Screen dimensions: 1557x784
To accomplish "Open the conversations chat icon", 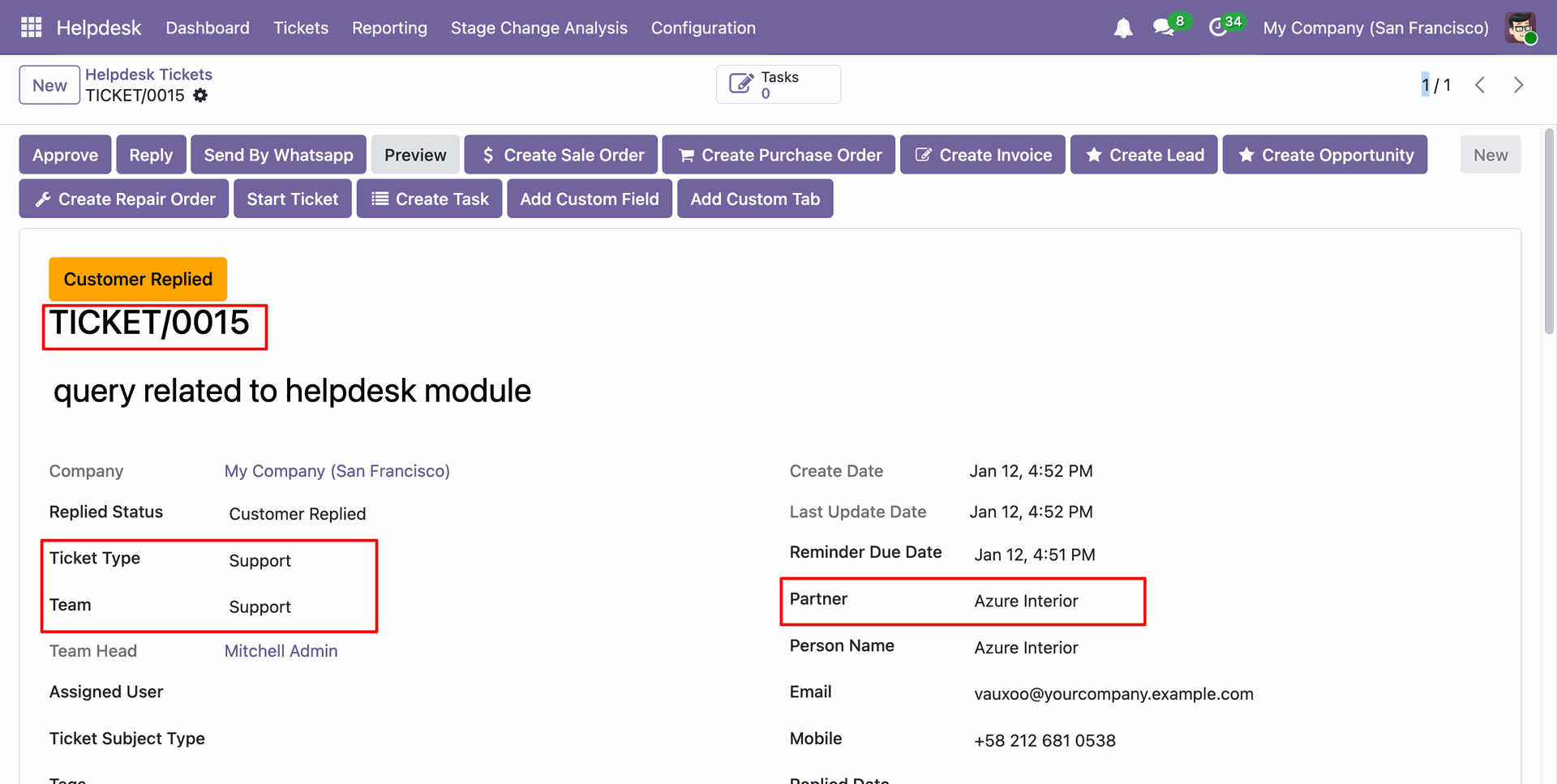I will tap(1164, 28).
